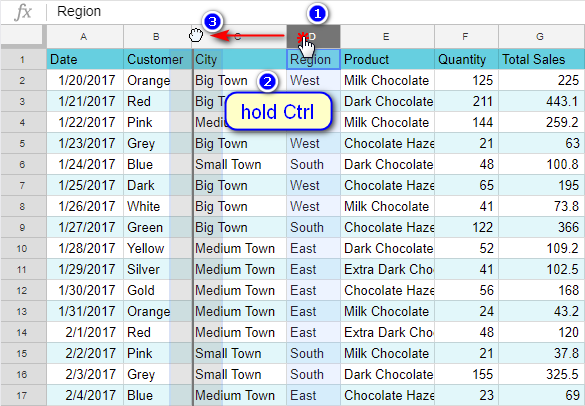Select row 5 header
Screen dimensions: 585x406
(23, 143)
